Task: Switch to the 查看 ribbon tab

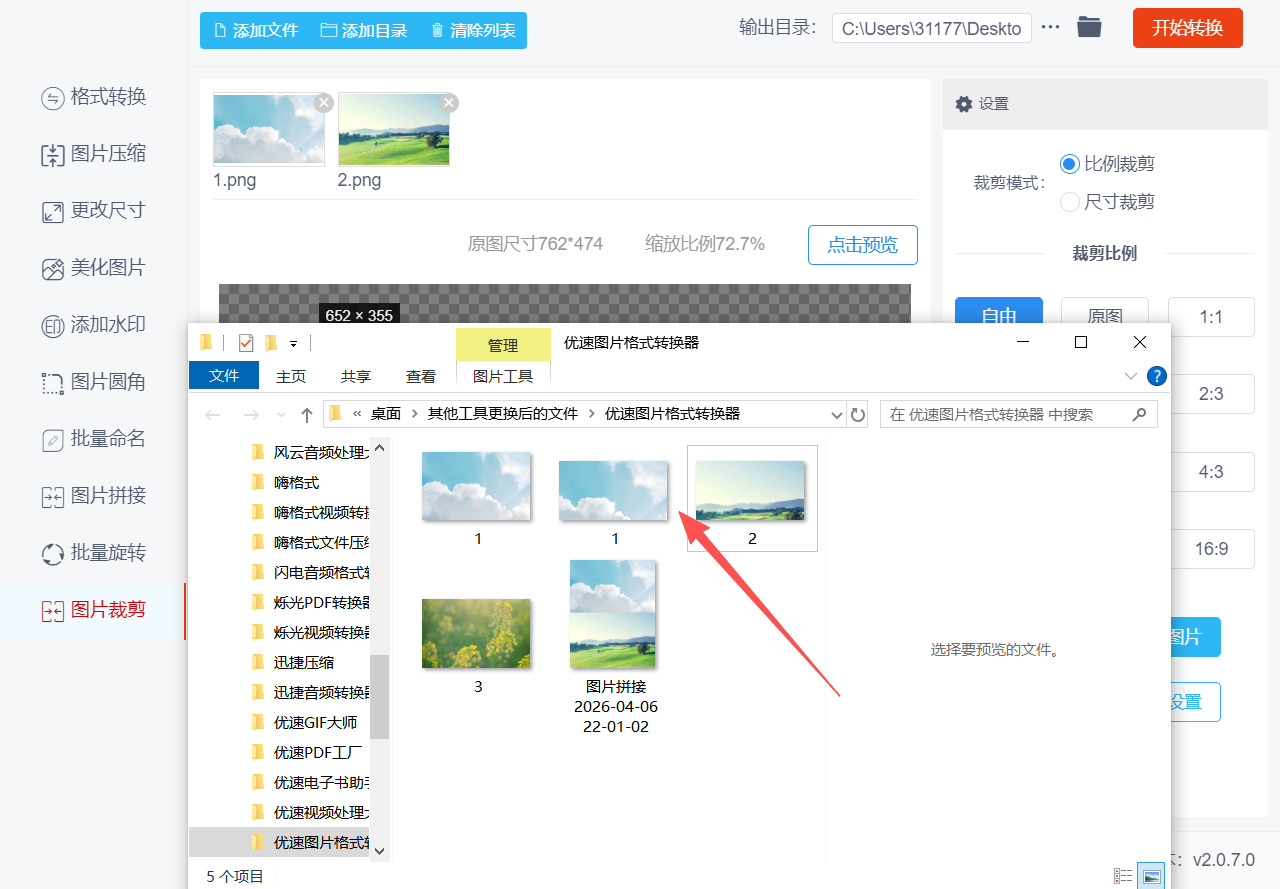Action: [x=420, y=375]
